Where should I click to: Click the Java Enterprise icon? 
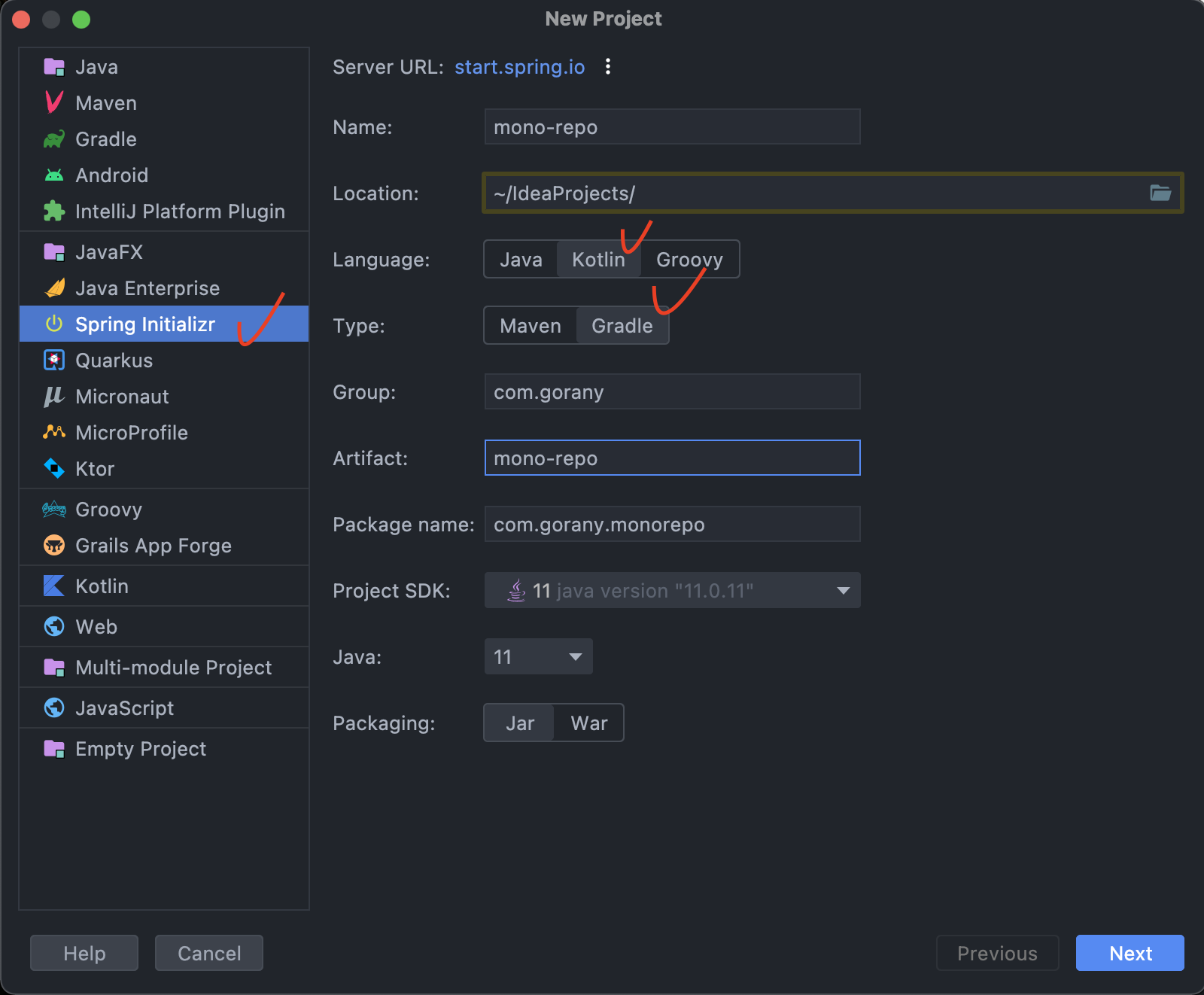pos(54,288)
